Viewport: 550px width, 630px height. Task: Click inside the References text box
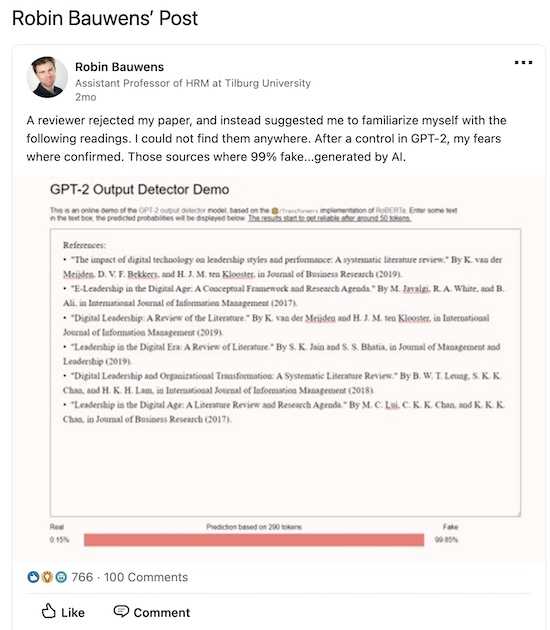click(x=285, y=372)
